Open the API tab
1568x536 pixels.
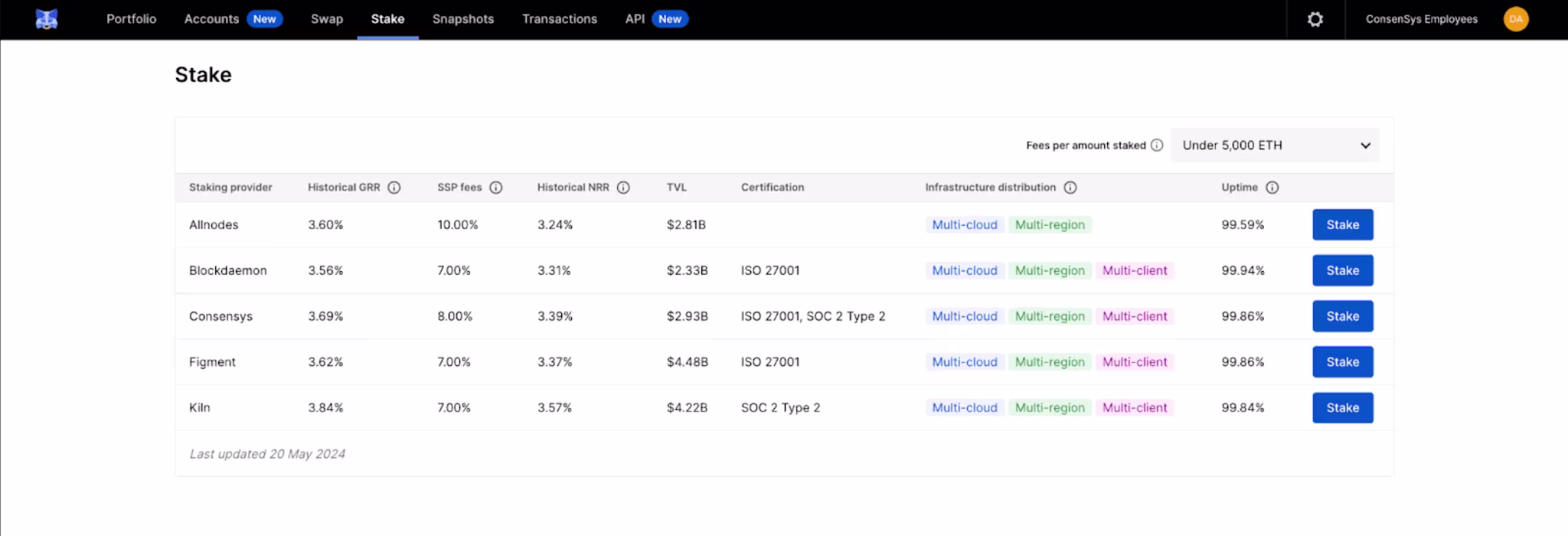(635, 19)
